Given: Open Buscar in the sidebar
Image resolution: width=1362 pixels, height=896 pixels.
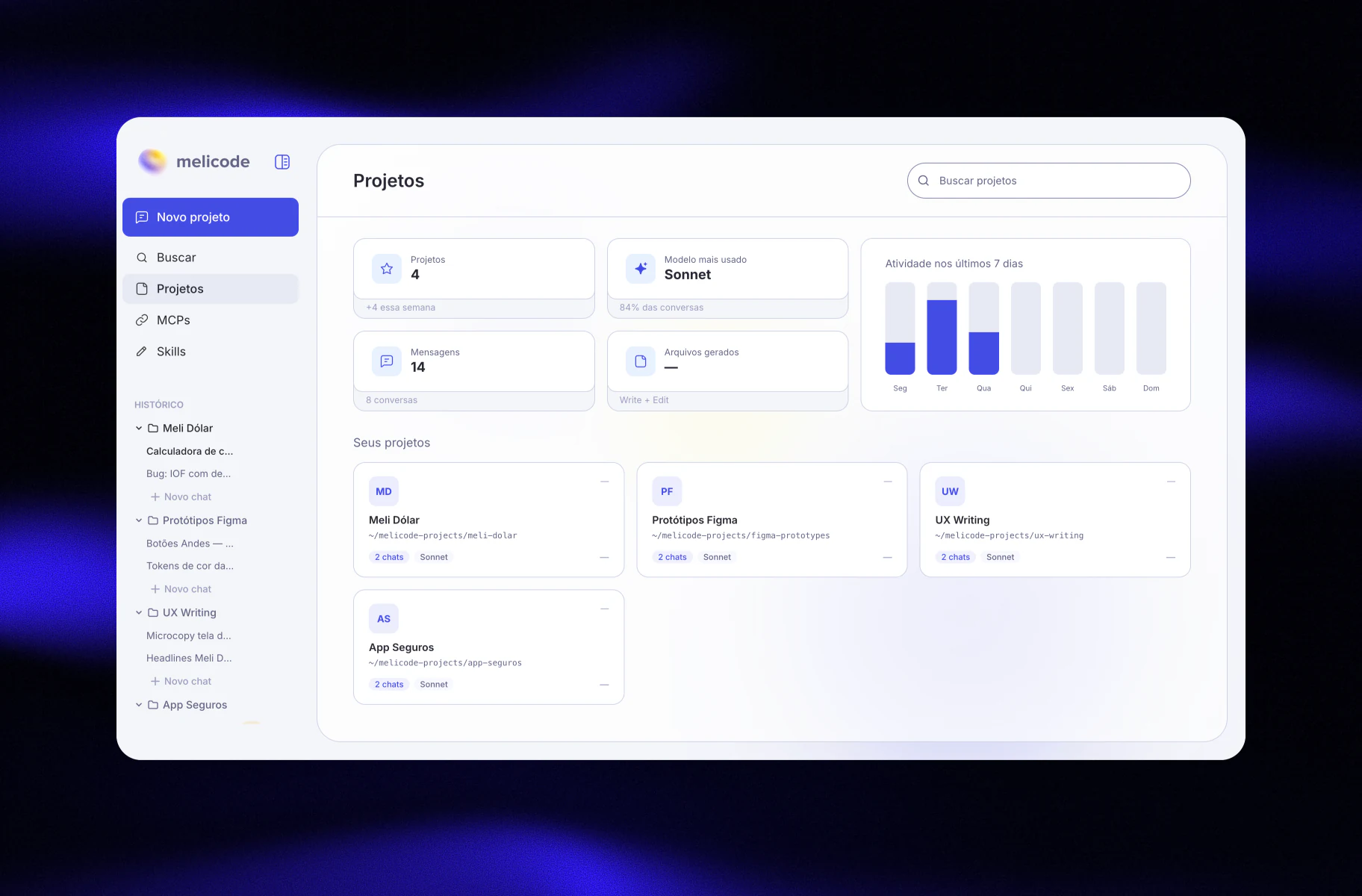Looking at the screenshot, I should 211,258.
